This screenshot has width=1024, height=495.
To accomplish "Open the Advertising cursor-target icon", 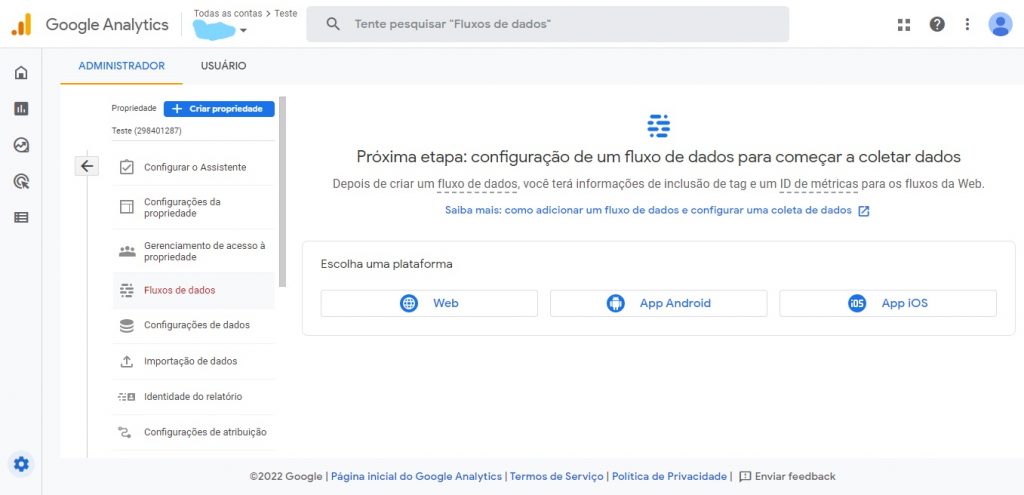I will pos(21,182).
